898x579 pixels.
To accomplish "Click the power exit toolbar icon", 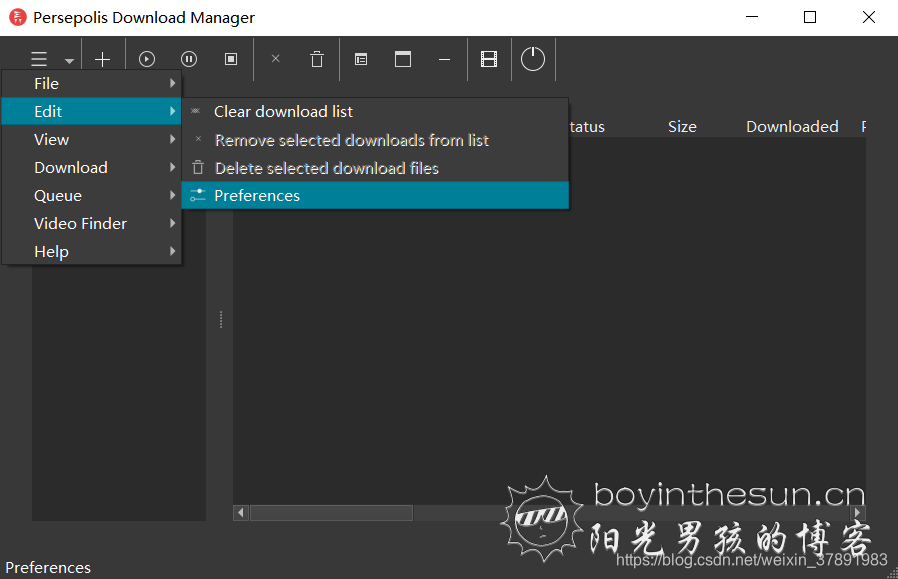I will pyautogui.click(x=533, y=59).
